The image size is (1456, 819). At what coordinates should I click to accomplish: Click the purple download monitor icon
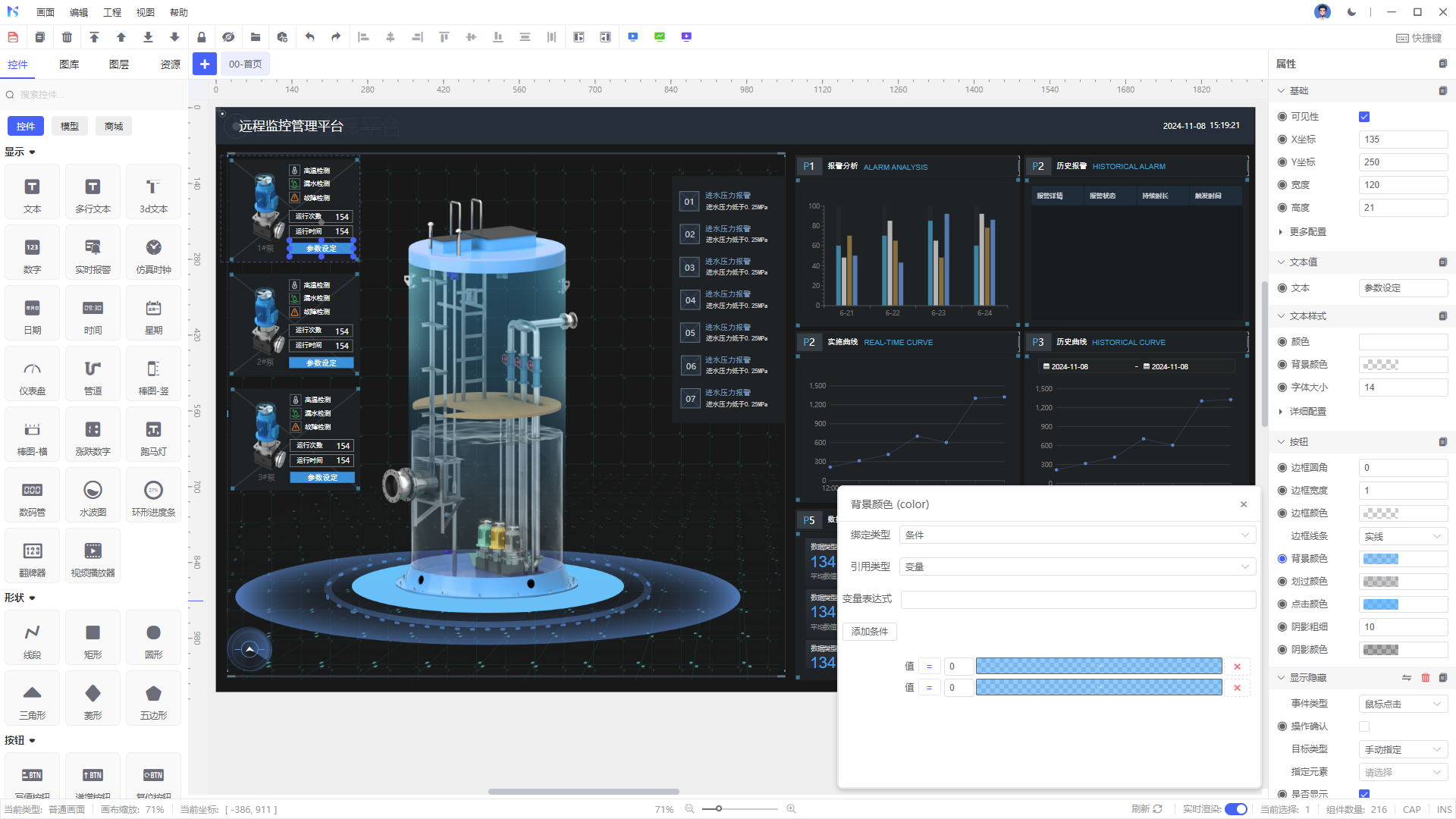tap(686, 37)
